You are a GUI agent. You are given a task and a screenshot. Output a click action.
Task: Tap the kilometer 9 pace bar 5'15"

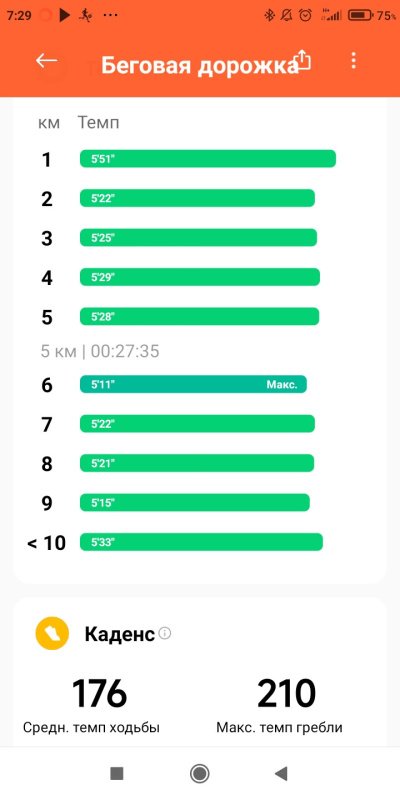click(195, 503)
